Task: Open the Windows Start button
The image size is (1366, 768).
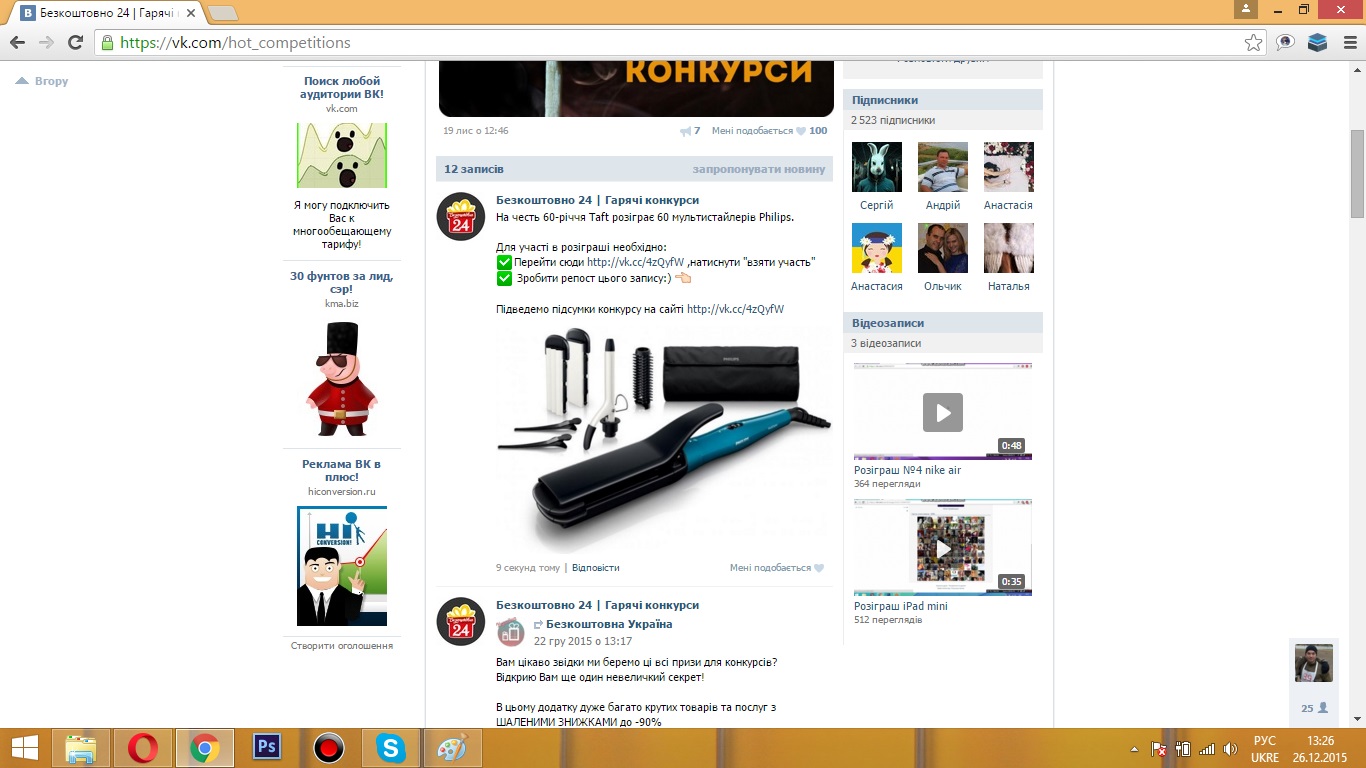Action: point(24,748)
